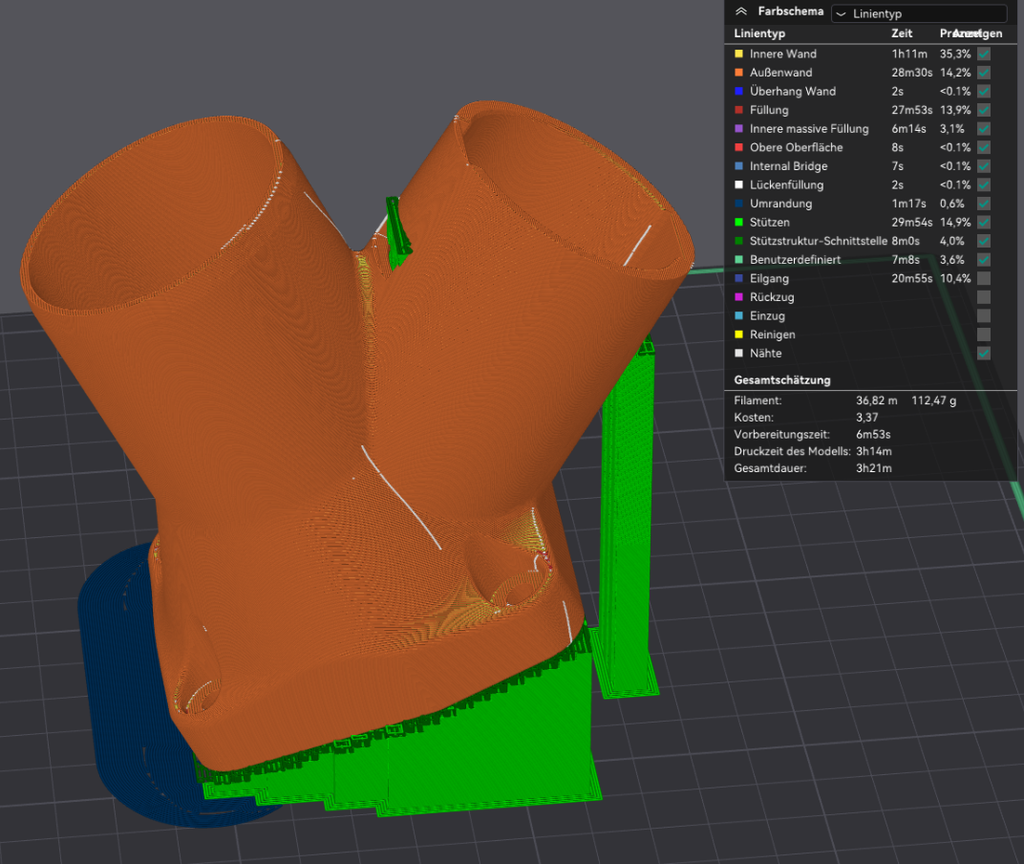Image resolution: width=1024 pixels, height=864 pixels.
Task: Click the Zeit column header
Action: [x=902, y=34]
